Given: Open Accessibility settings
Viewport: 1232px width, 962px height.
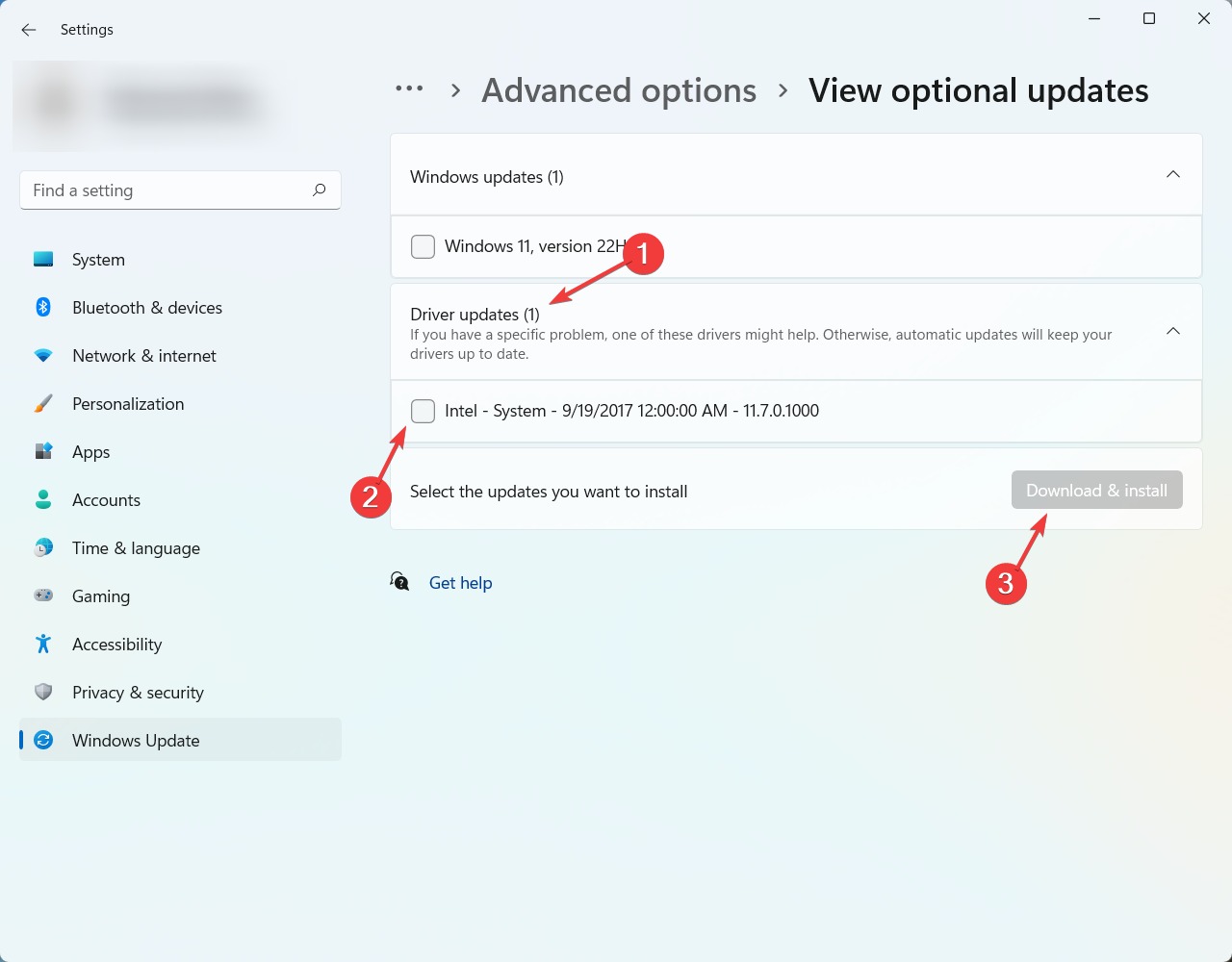Looking at the screenshot, I should [x=181, y=645].
